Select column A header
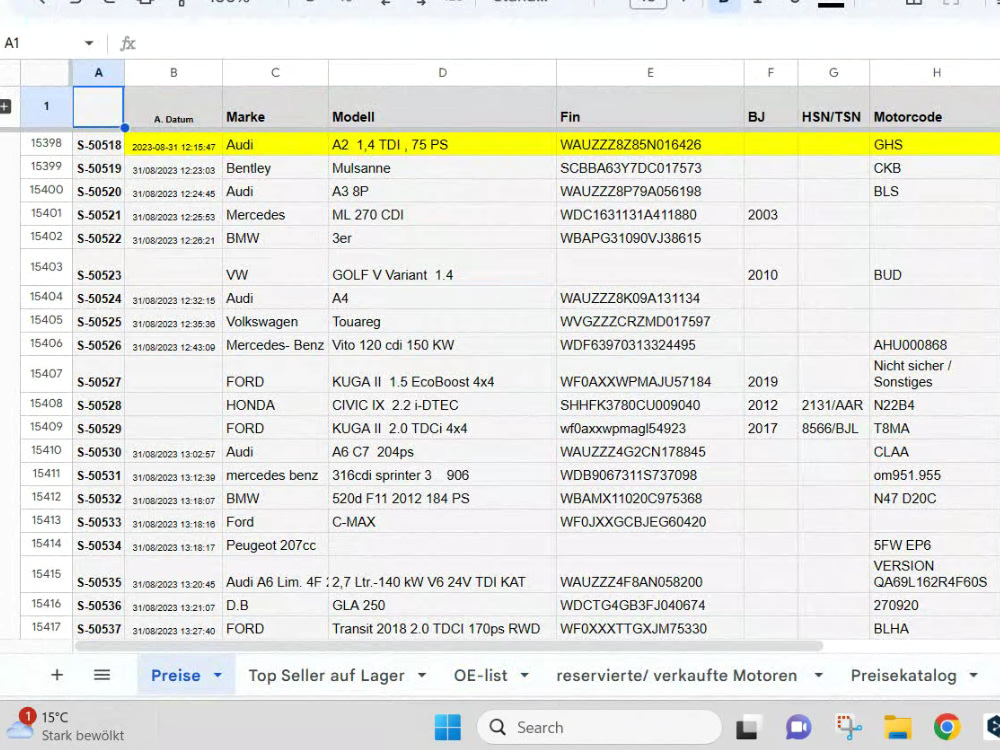The height and width of the screenshot is (750, 1000). tap(98, 73)
